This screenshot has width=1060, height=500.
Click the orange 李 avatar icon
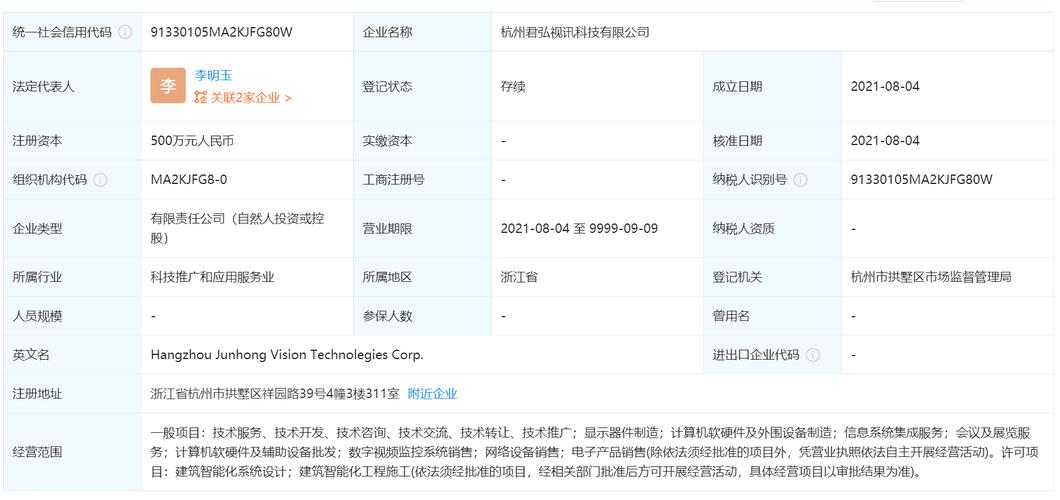click(168, 86)
